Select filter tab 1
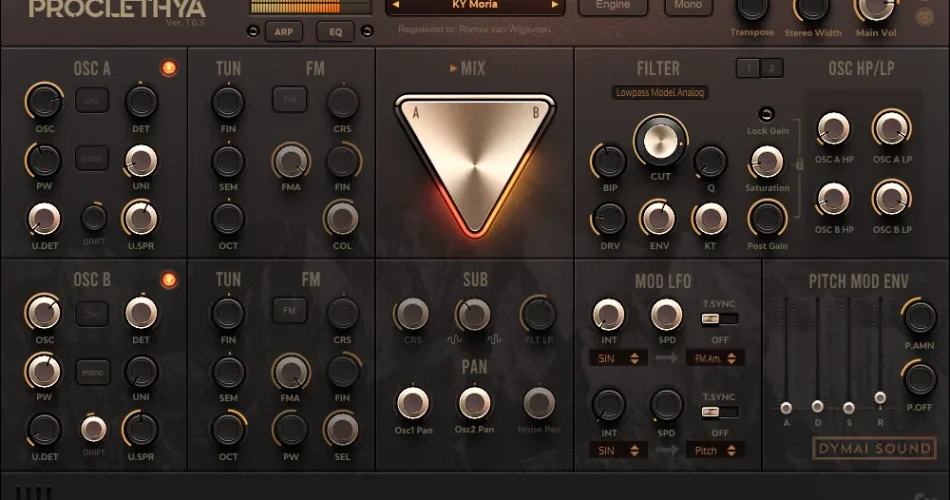 (x=748, y=68)
